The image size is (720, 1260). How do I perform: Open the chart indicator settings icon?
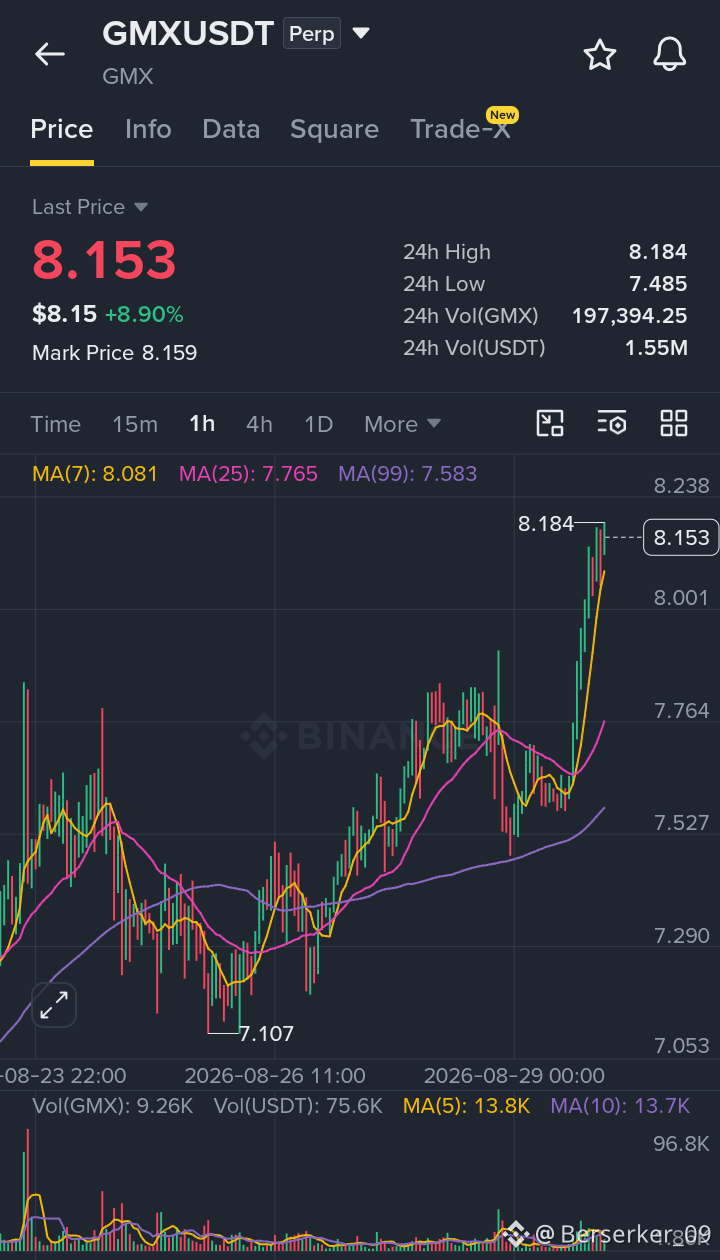click(612, 423)
